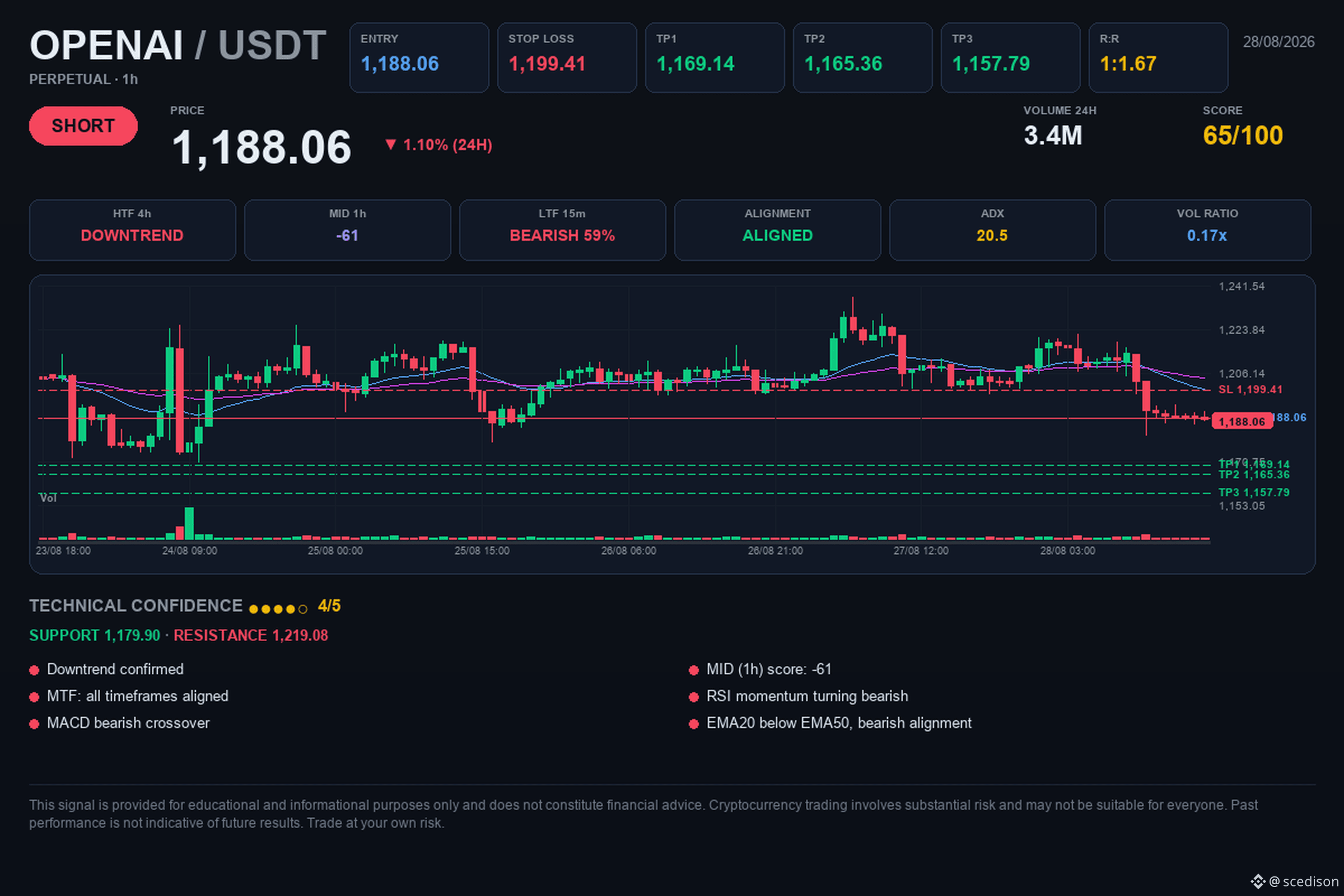The width and height of the screenshot is (1344, 896).
Task: Click the 'TP2 1,165.36' chart label
Action: click(1254, 475)
